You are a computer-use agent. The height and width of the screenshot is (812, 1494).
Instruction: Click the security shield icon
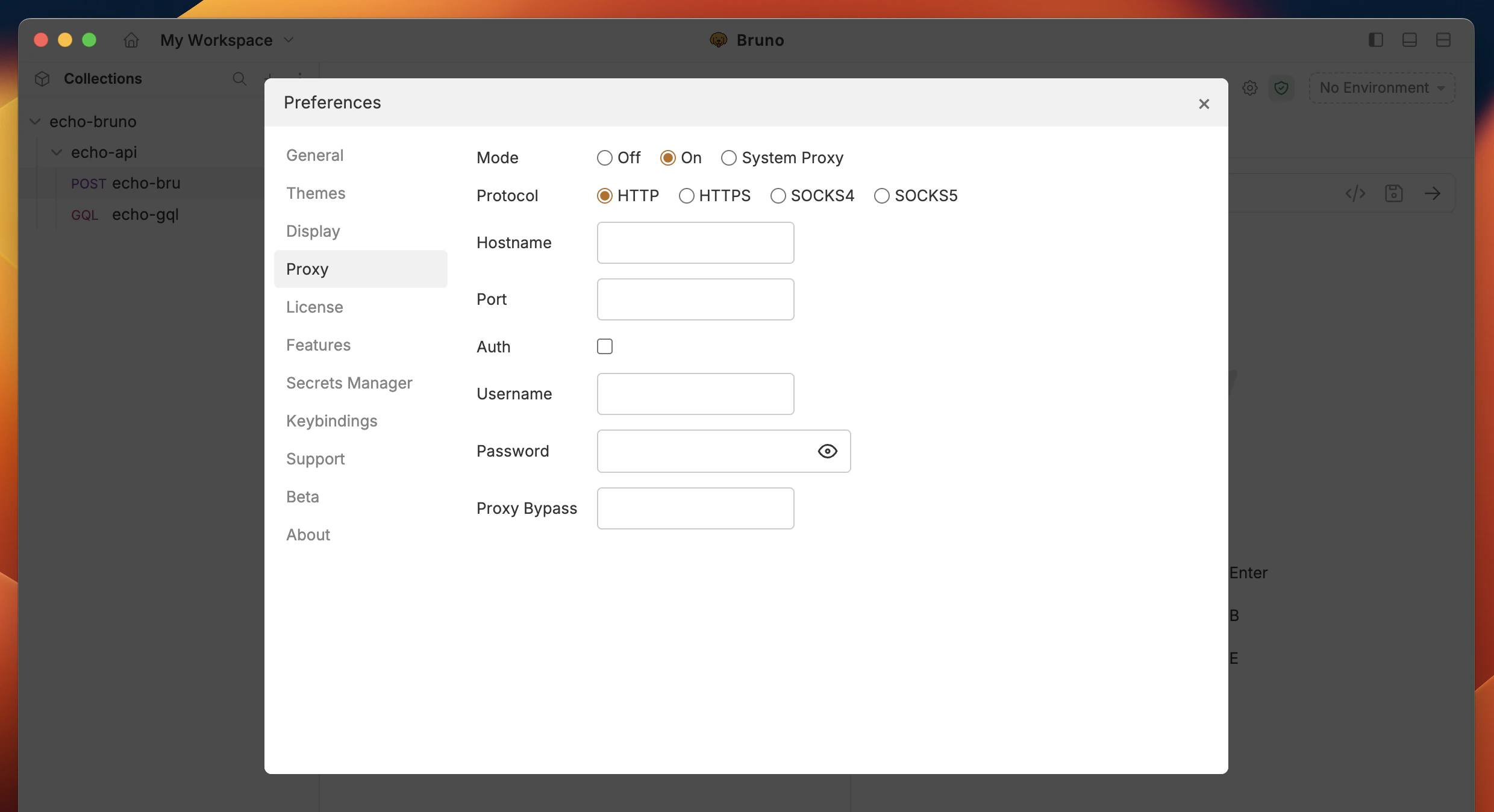coord(1282,88)
